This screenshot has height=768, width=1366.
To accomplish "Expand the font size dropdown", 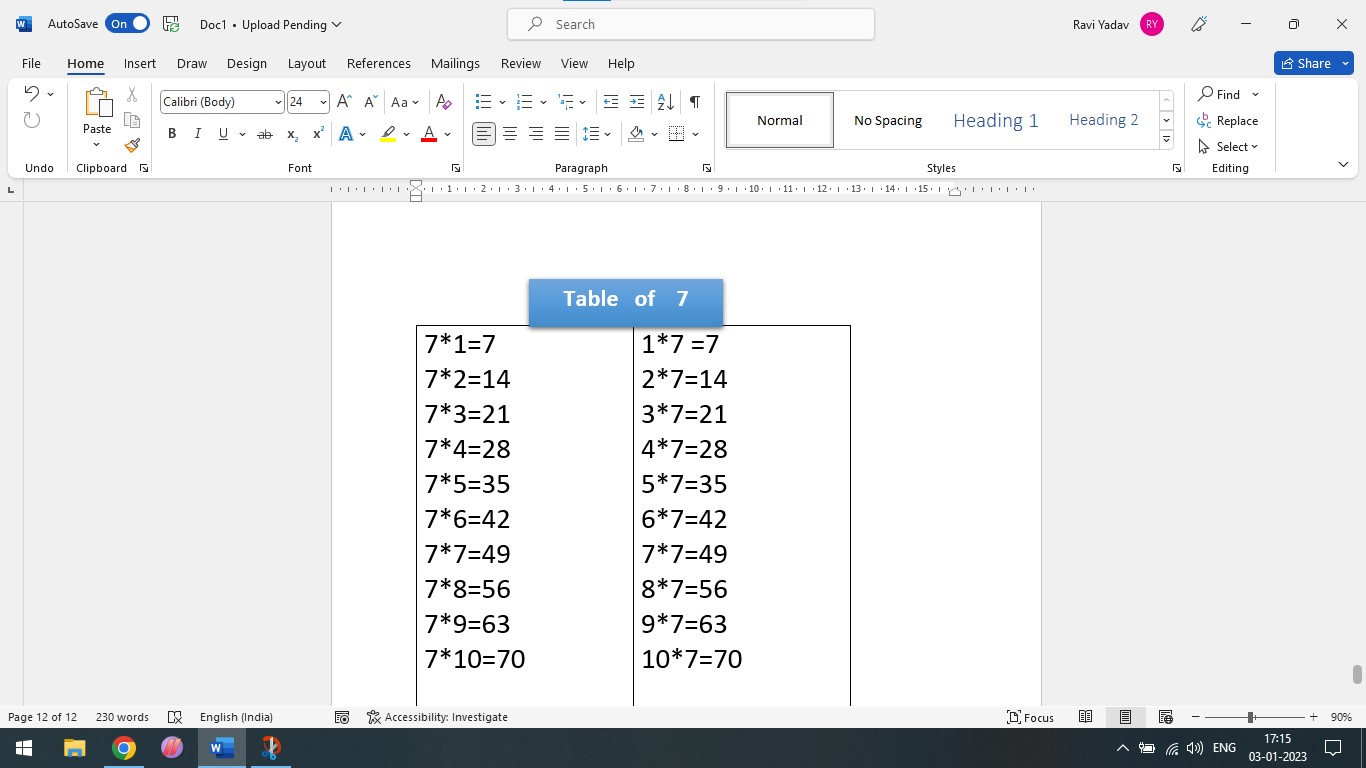I will click(323, 102).
